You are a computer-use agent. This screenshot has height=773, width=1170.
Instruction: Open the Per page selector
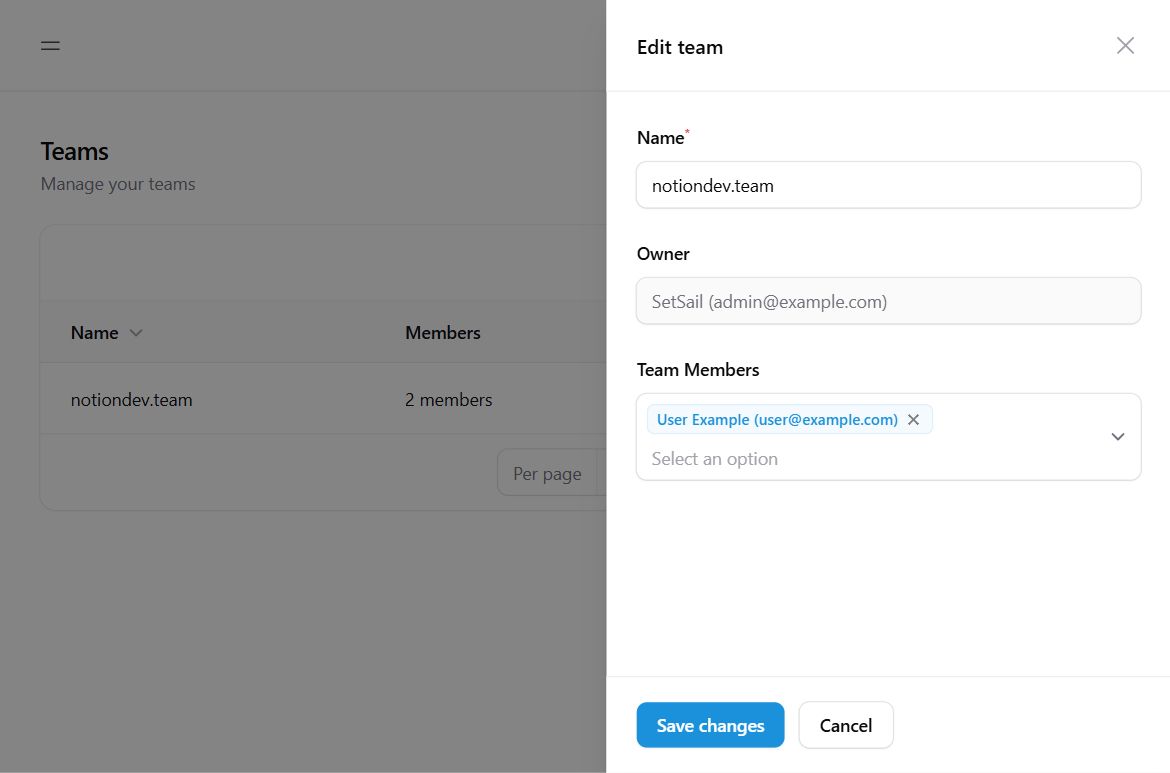pyautogui.click(x=548, y=474)
